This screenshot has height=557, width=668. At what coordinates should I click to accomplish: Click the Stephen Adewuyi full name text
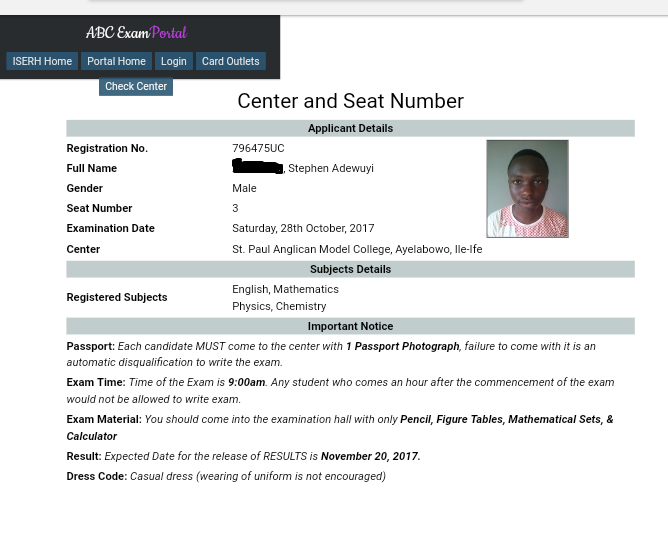click(330, 168)
